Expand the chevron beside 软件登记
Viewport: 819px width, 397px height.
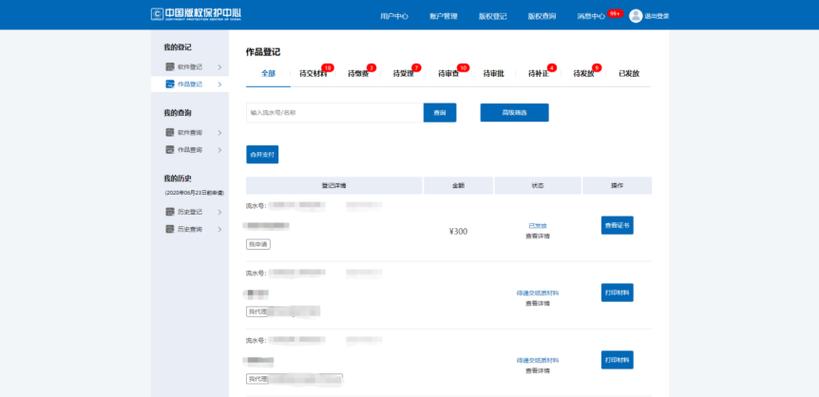point(219,67)
